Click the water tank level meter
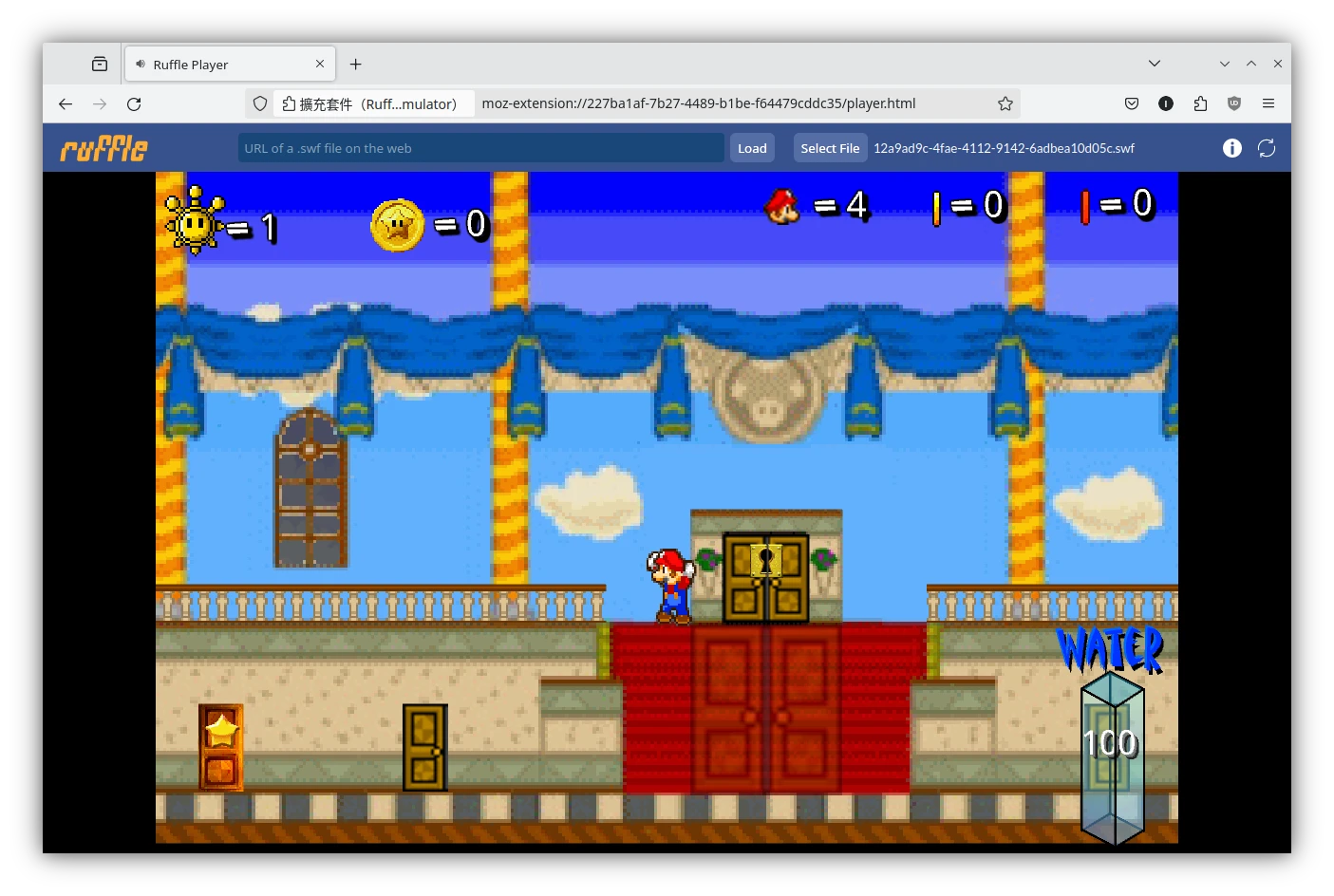This screenshot has width=1334, height=896. coord(1112,755)
